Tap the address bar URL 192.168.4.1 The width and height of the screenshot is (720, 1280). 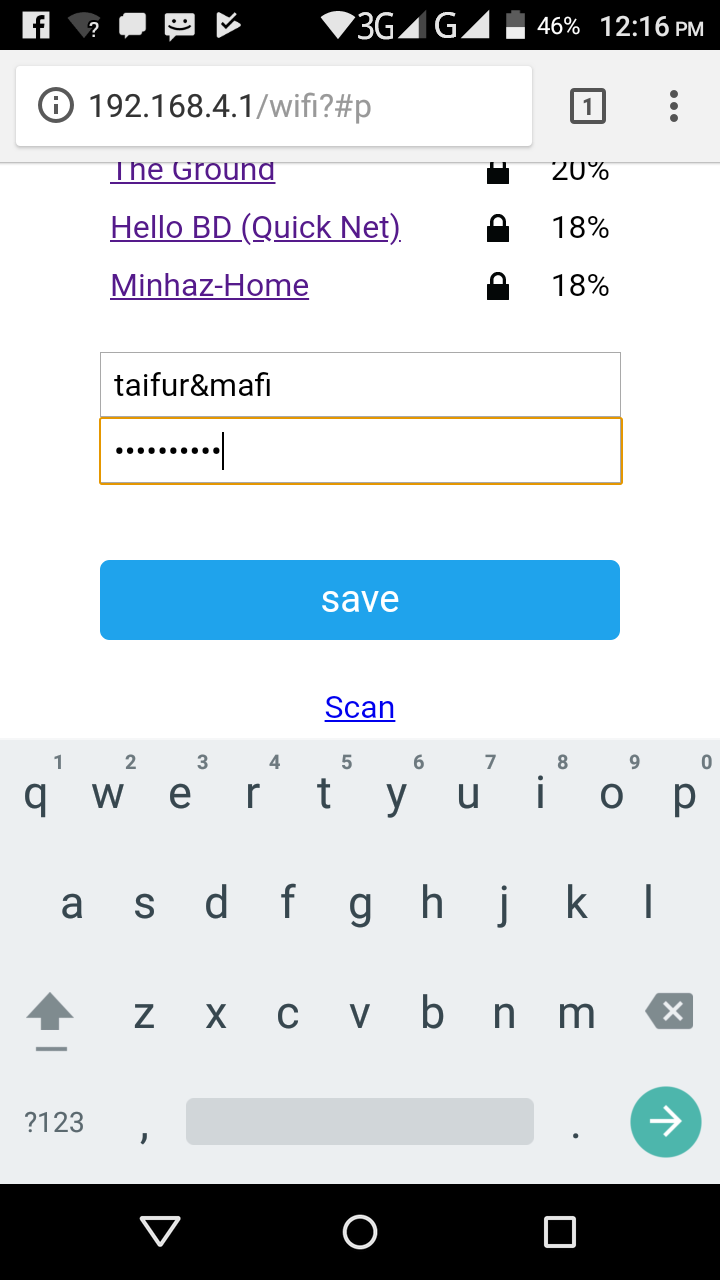230,106
